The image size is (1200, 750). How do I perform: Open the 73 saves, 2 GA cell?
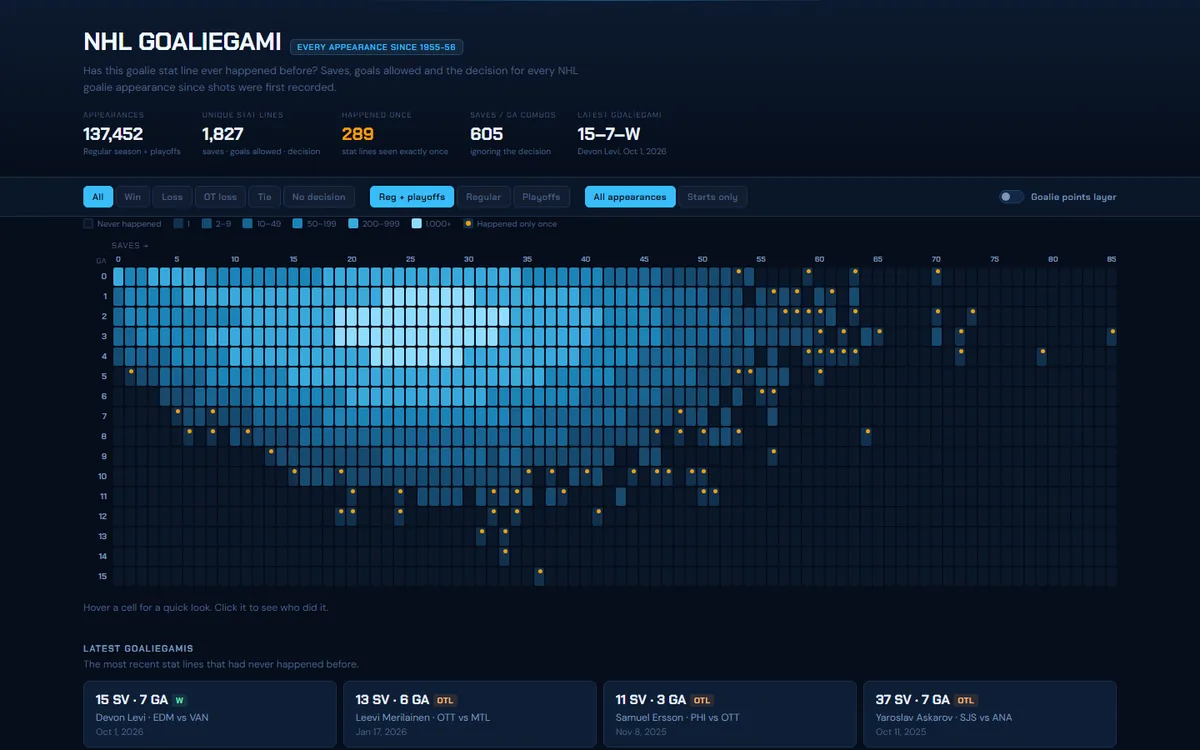click(971, 316)
